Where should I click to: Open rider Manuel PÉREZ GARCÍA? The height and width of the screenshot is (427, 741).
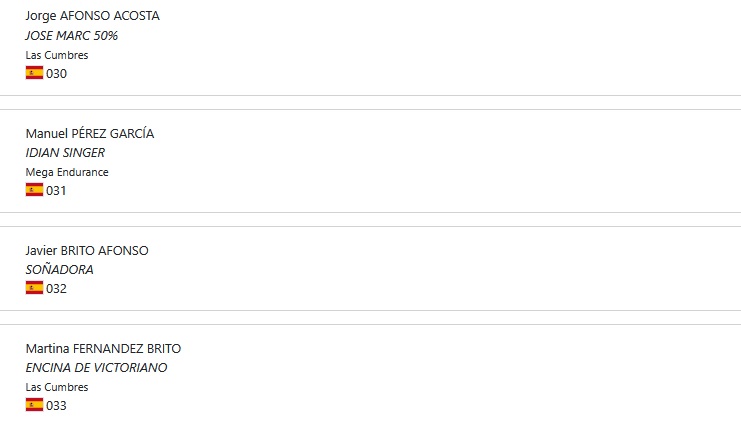pos(90,133)
